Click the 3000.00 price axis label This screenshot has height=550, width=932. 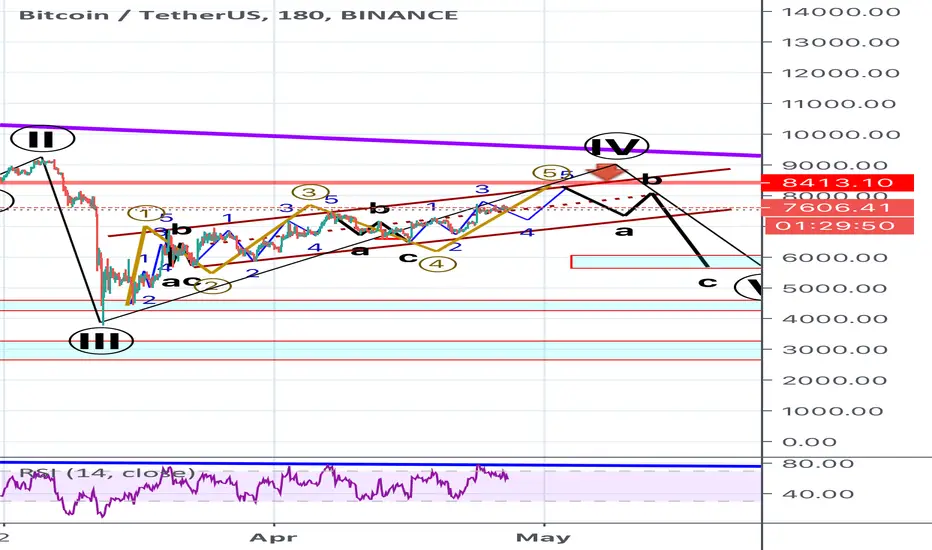[835, 350]
